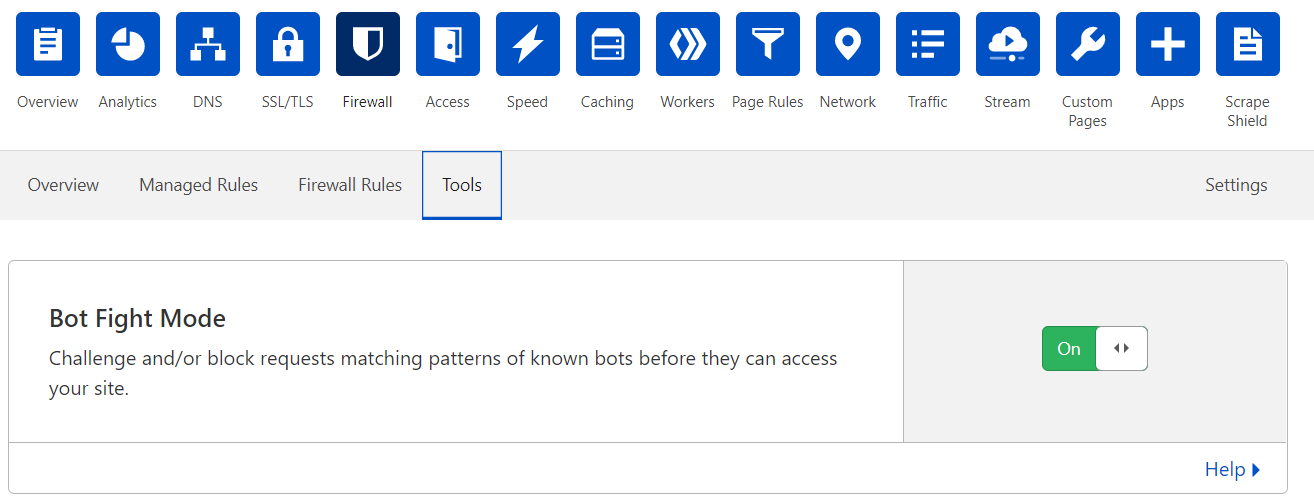Image resolution: width=1314 pixels, height=501 pixels.
Task: Open the Page Rules funnel icon
Action: 768,44
